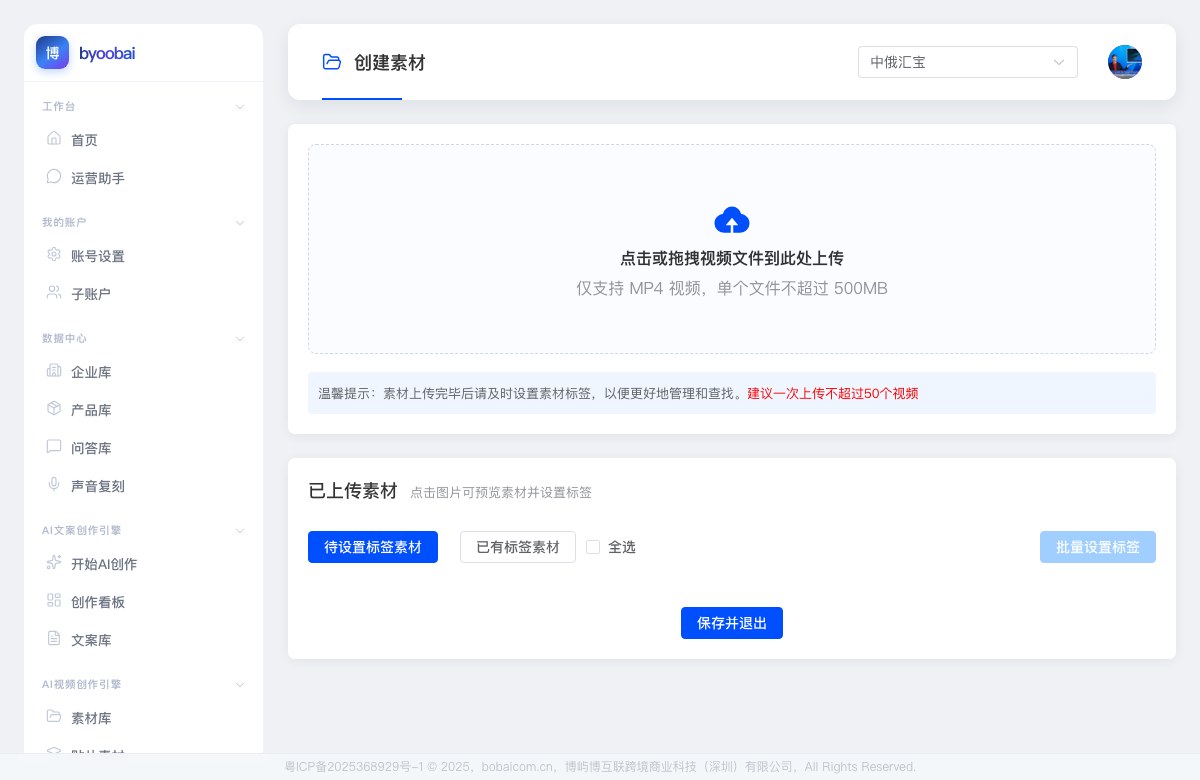Click the ICP footer copyright text
The height and width of the screenshot is (780, 1200).
[600, 767]
